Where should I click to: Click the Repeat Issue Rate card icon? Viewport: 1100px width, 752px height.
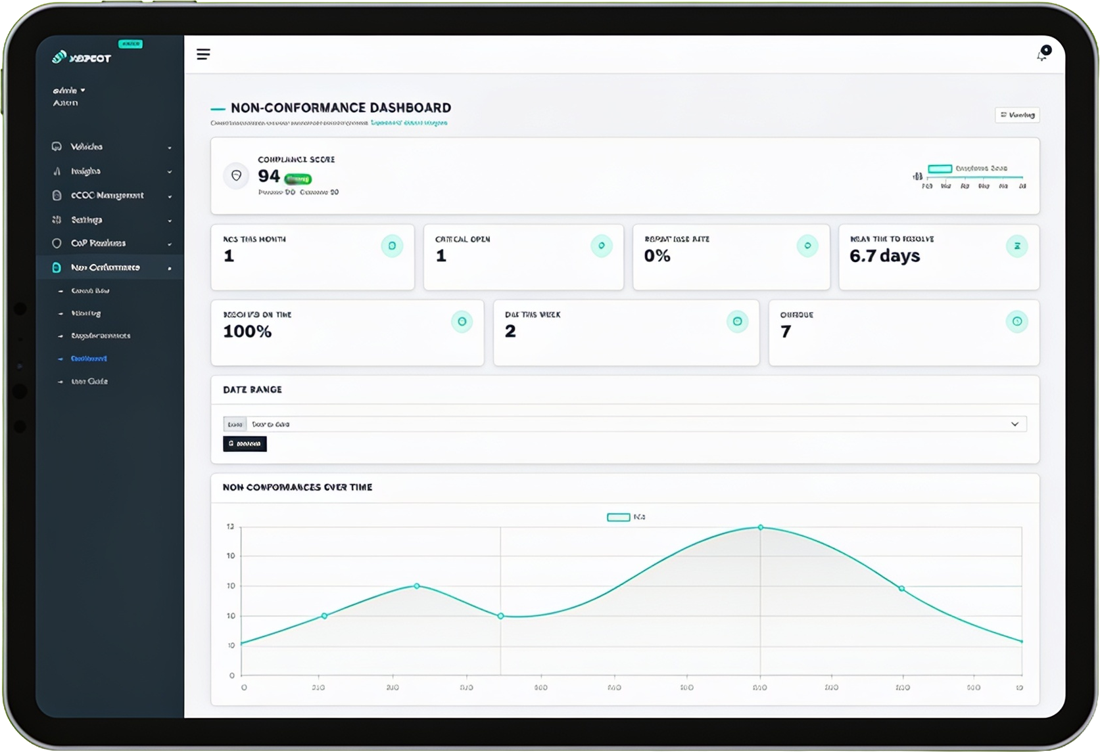click(807, 246)
